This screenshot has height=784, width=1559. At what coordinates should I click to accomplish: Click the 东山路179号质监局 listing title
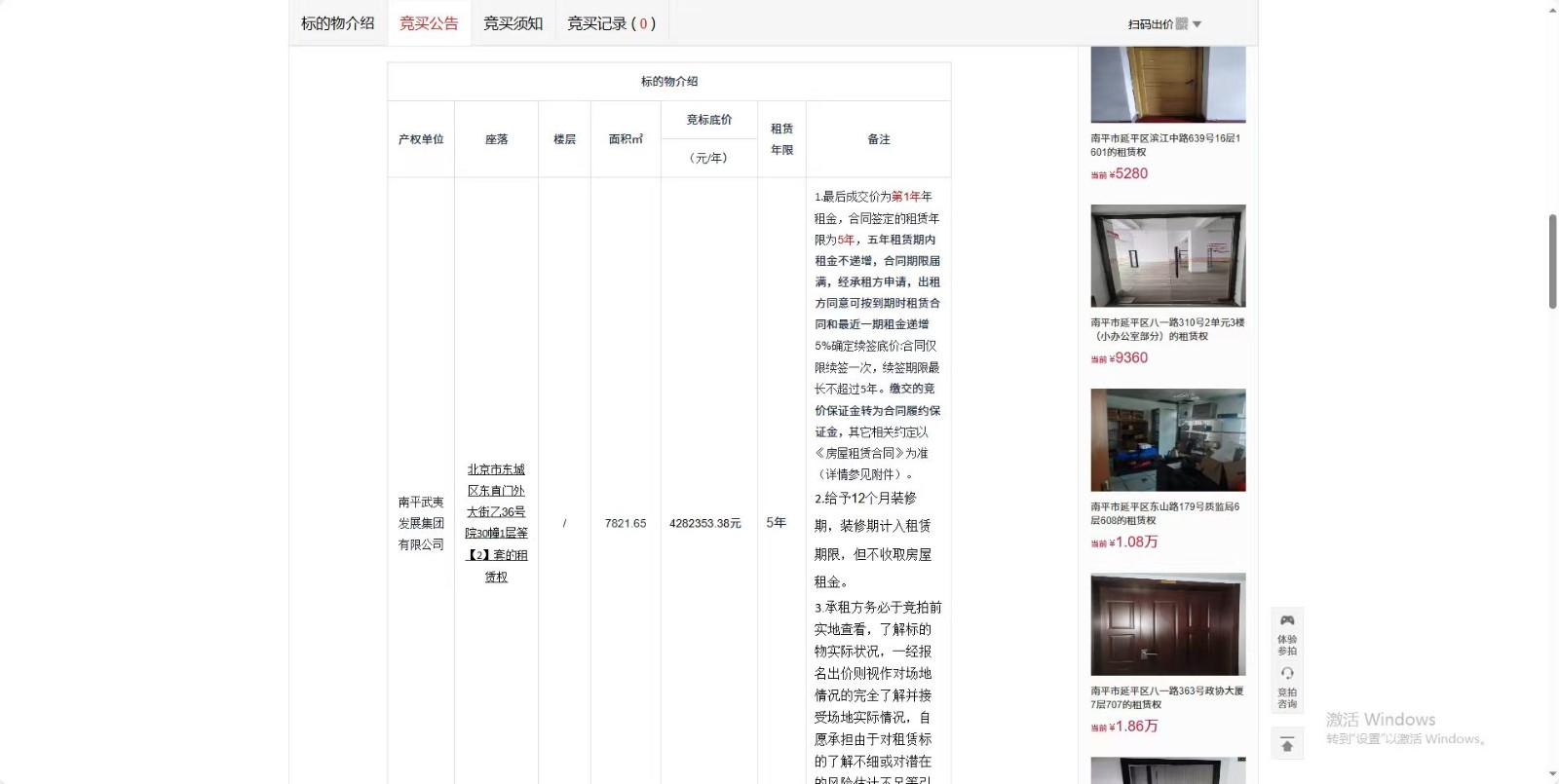point(1164,513)
